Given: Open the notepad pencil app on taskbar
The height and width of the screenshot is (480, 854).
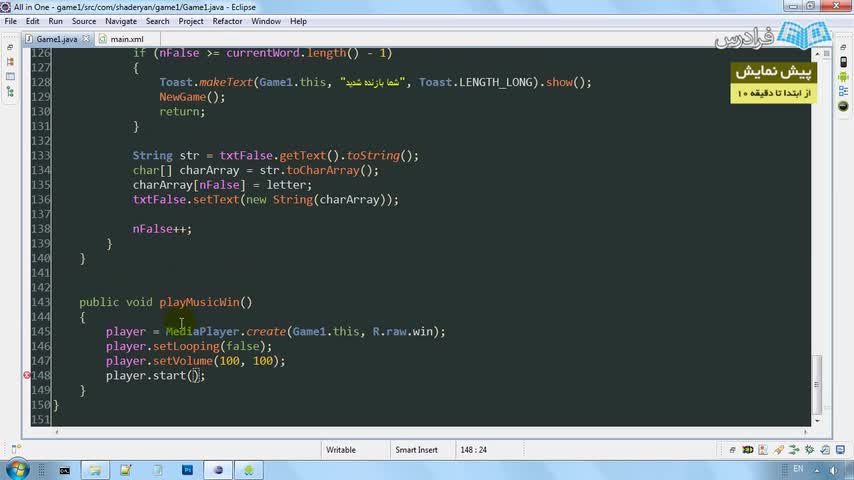Looking at the screenshot, I should [126, 470].
